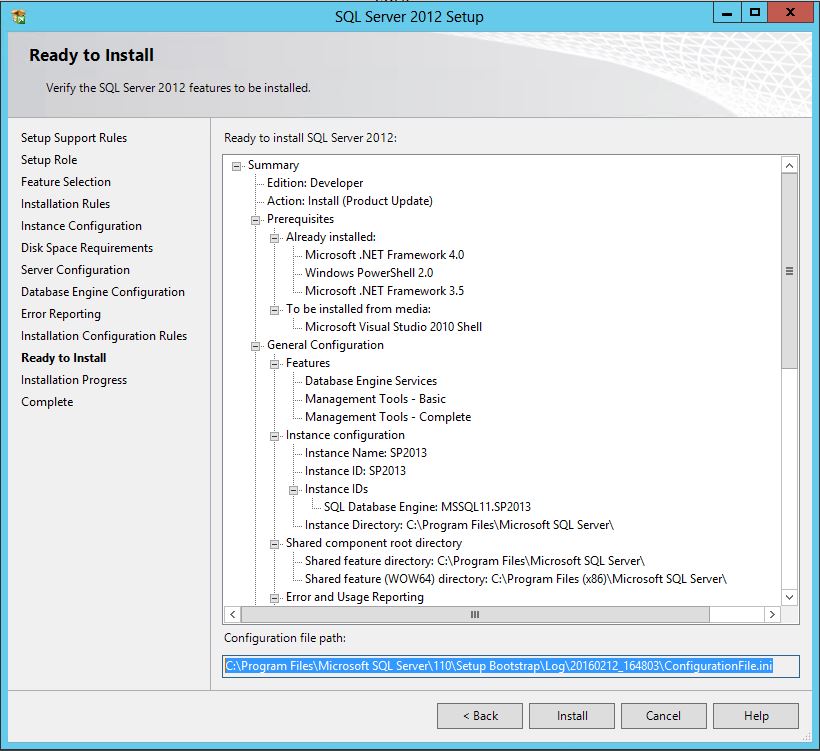The height and width of the screenshot is (751, 820).
Task: Collapse the Instance configuration node
Action: click(x=274, y=436)
